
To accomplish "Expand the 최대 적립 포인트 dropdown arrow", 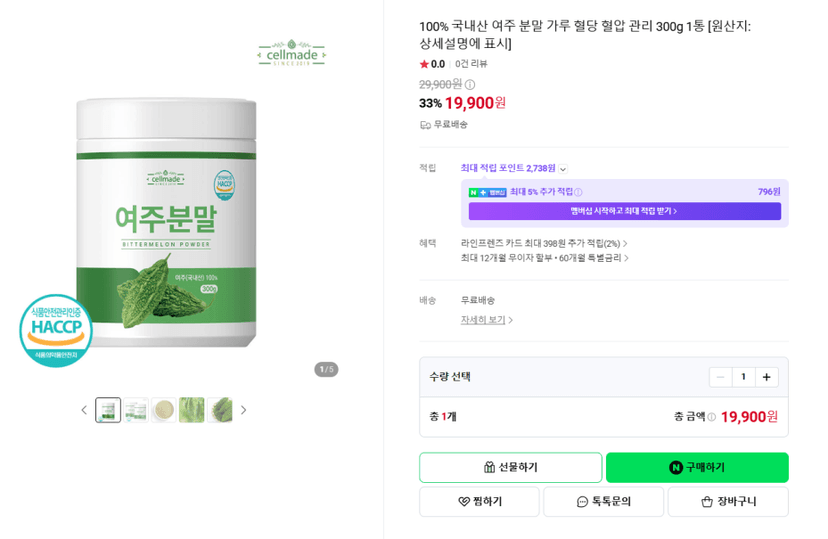I will click(x=563, y=169).
